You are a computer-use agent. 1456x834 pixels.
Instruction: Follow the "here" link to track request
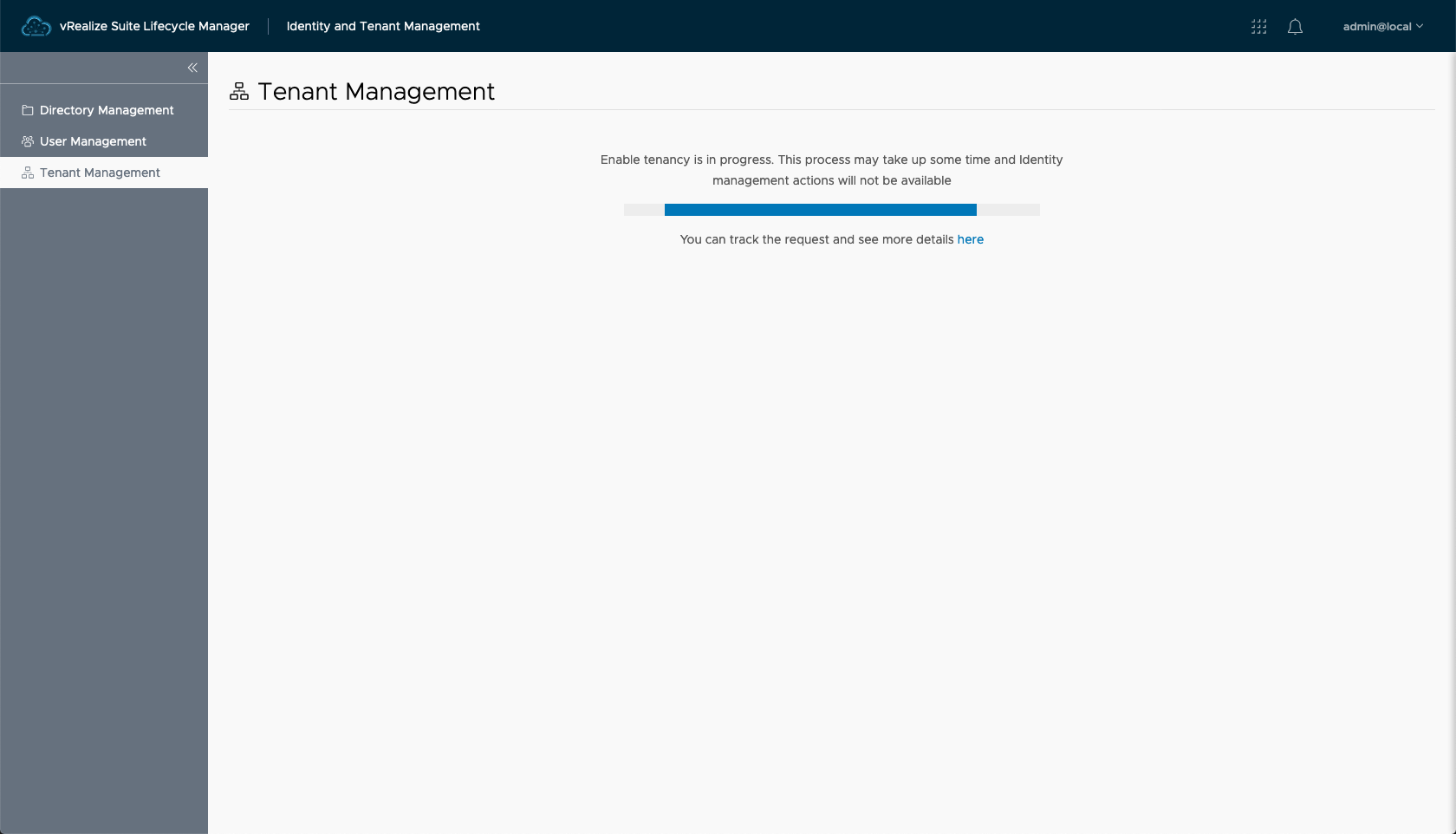click(970, 239)
